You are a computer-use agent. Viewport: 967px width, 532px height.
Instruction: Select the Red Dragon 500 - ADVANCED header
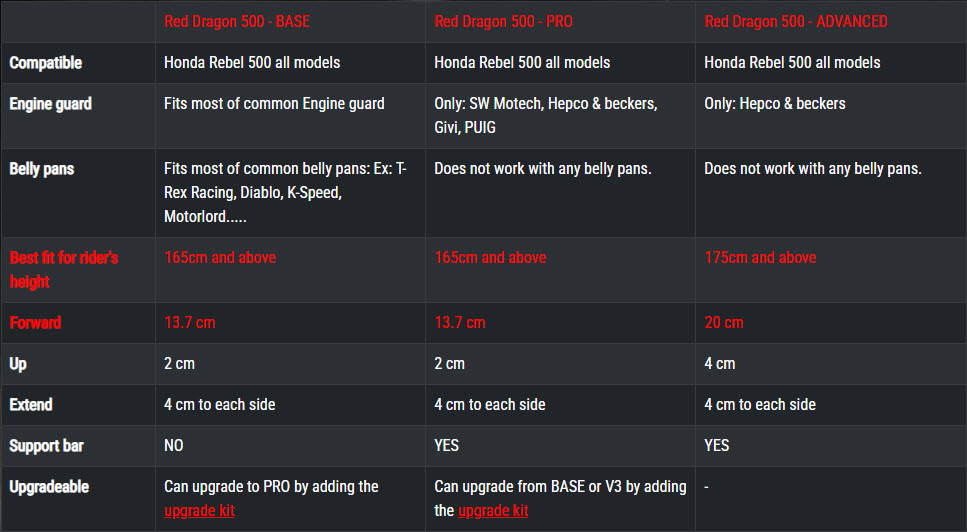click(796, 22)
